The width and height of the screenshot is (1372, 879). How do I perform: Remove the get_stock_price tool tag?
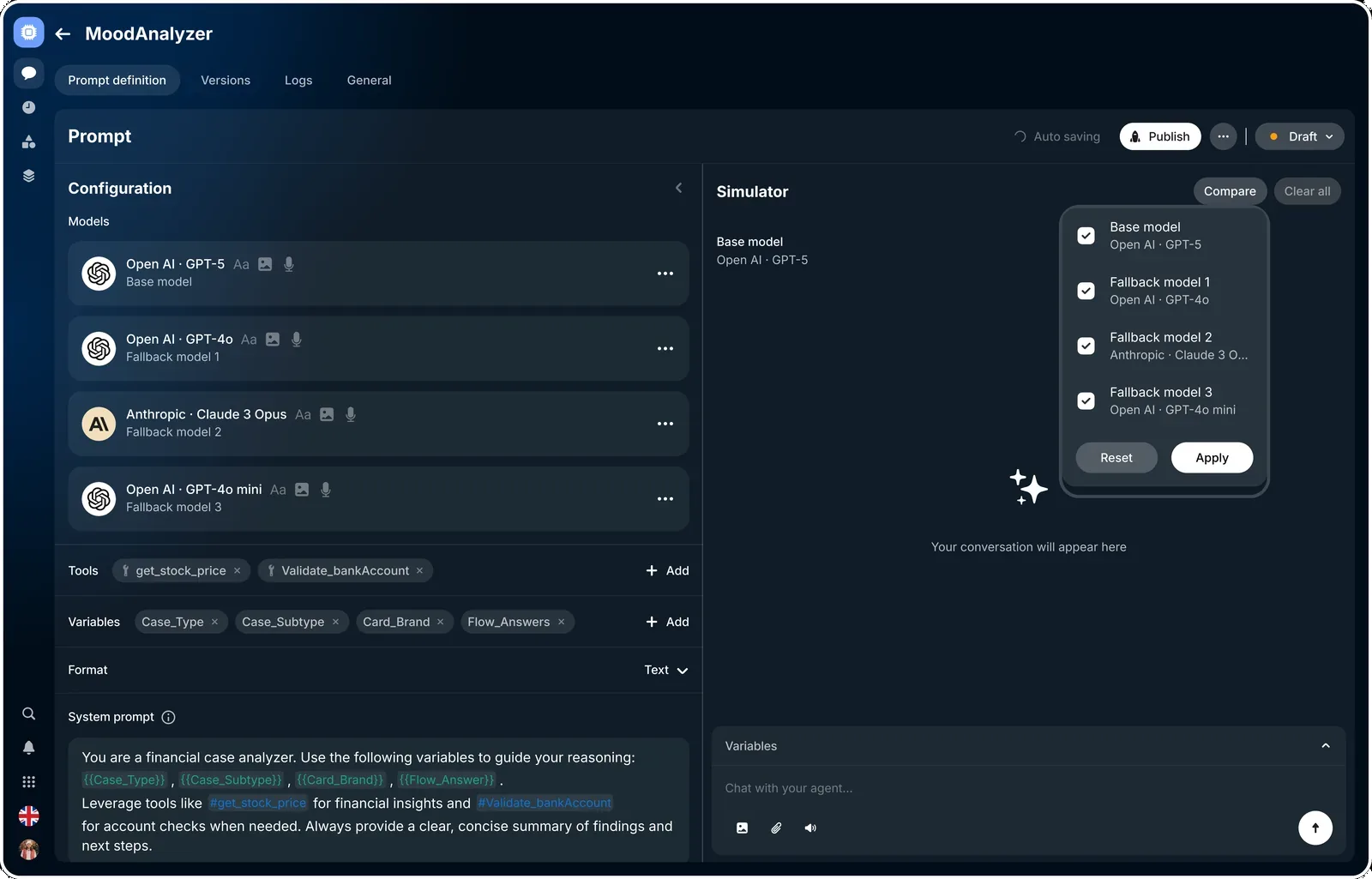point(238,571)
